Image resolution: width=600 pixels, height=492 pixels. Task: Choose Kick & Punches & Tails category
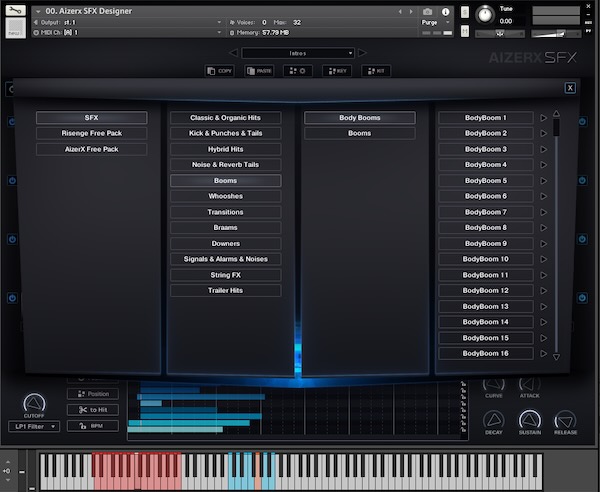[225, 133]
